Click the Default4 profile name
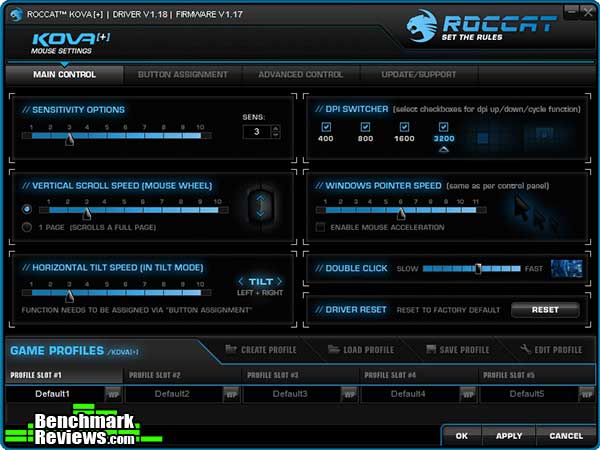600x450 pixels. click(408, 394)
